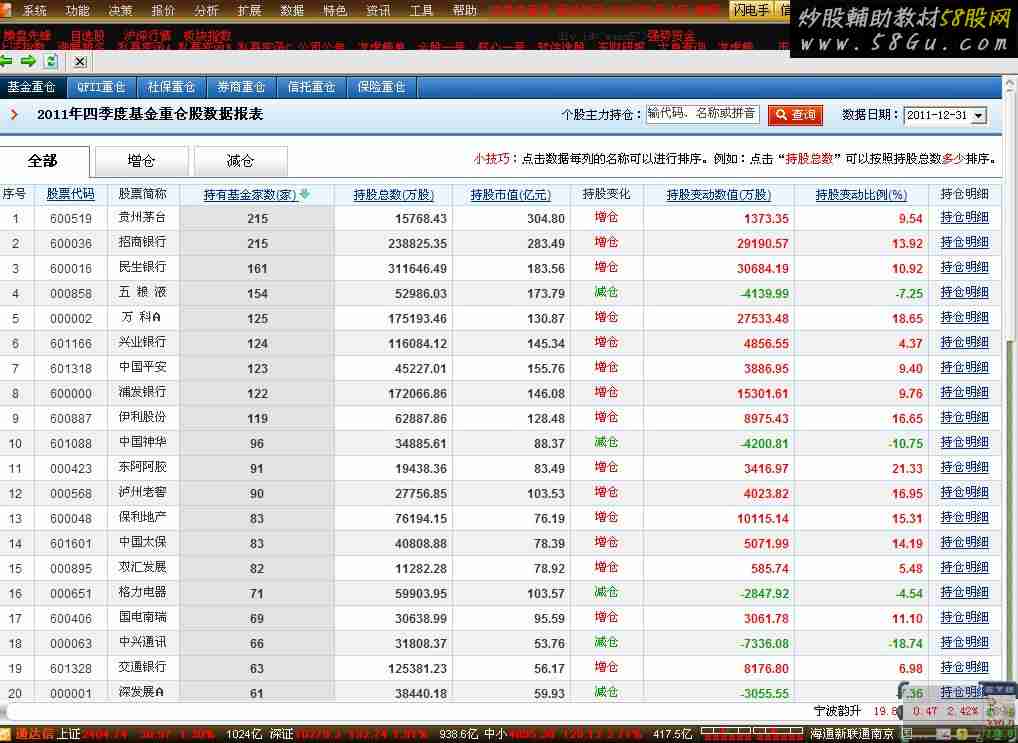Image resolution: width=1018 pixels, height=743 pixels.
Task: Open 持仓明细 for 中国太保
Action: (x=965, y=542)
